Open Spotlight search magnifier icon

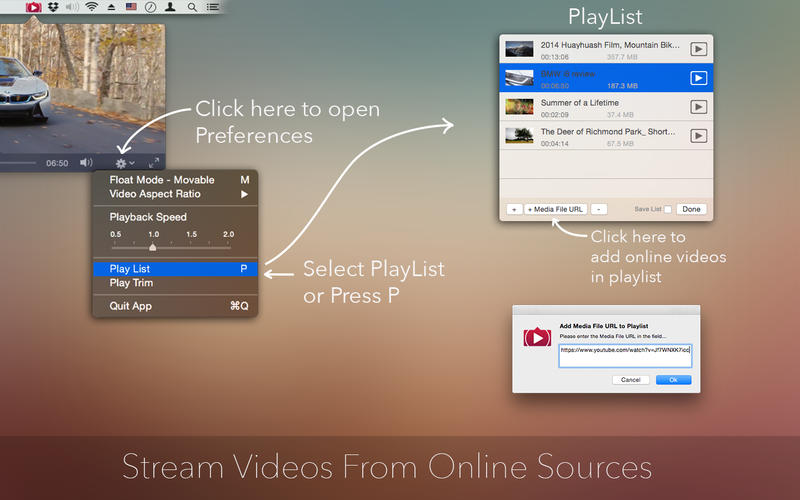[x=192, y=7]
